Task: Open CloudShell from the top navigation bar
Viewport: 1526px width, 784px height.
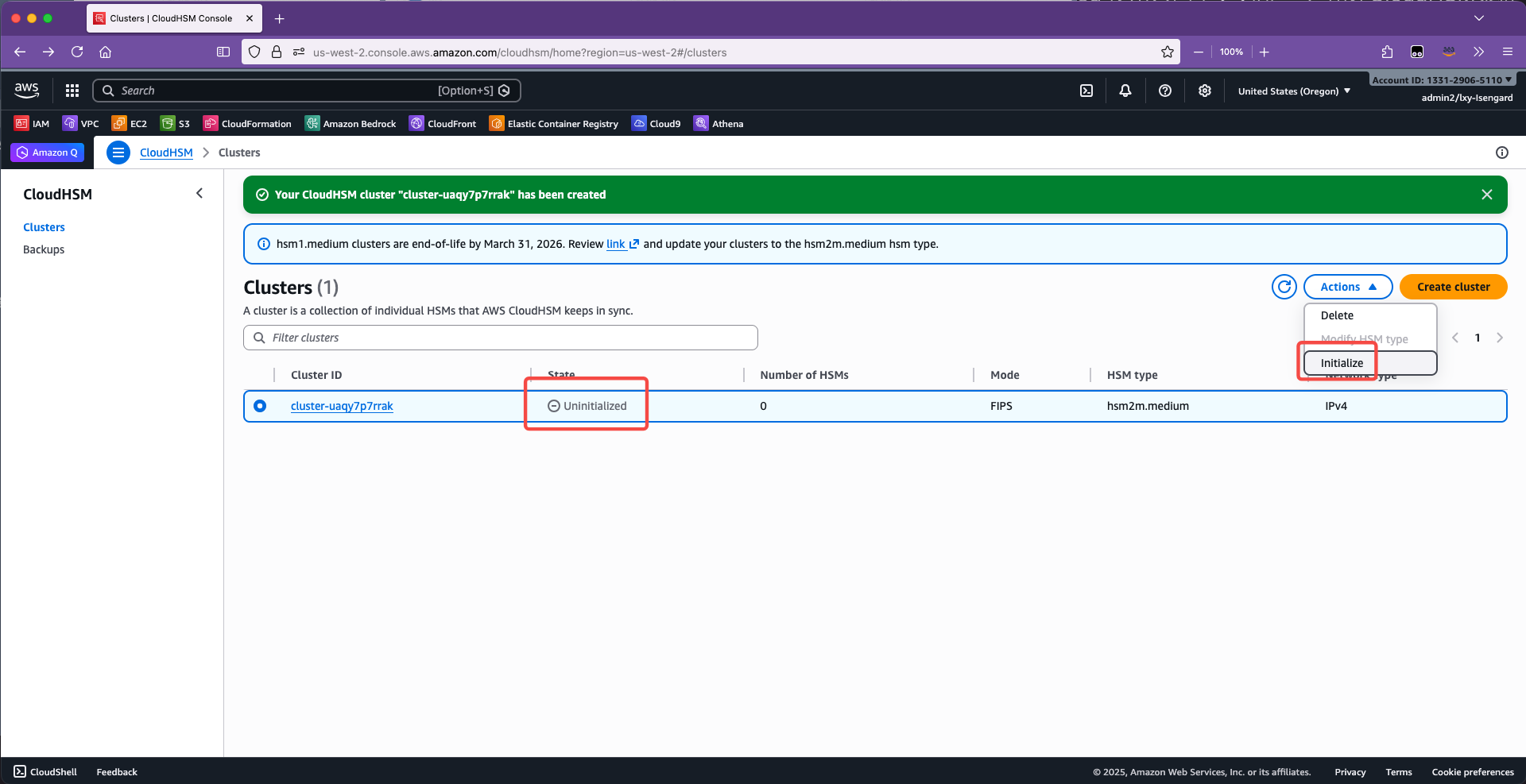Action: 1086,91
